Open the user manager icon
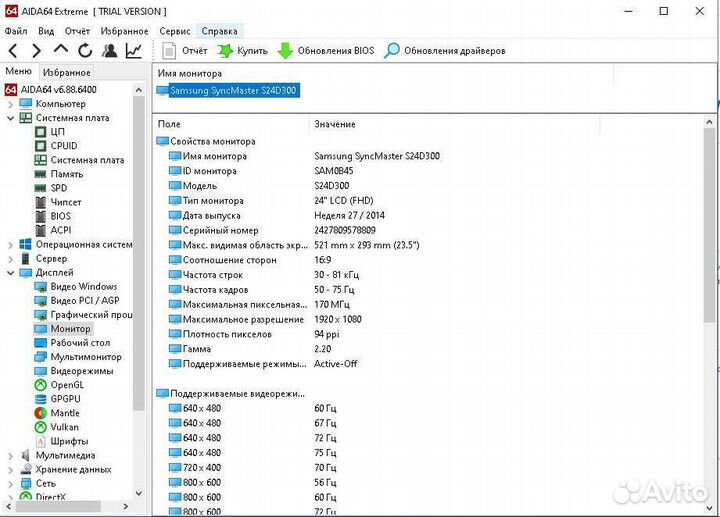The width and height of the screenshot is (720, 517). [109, 51]
